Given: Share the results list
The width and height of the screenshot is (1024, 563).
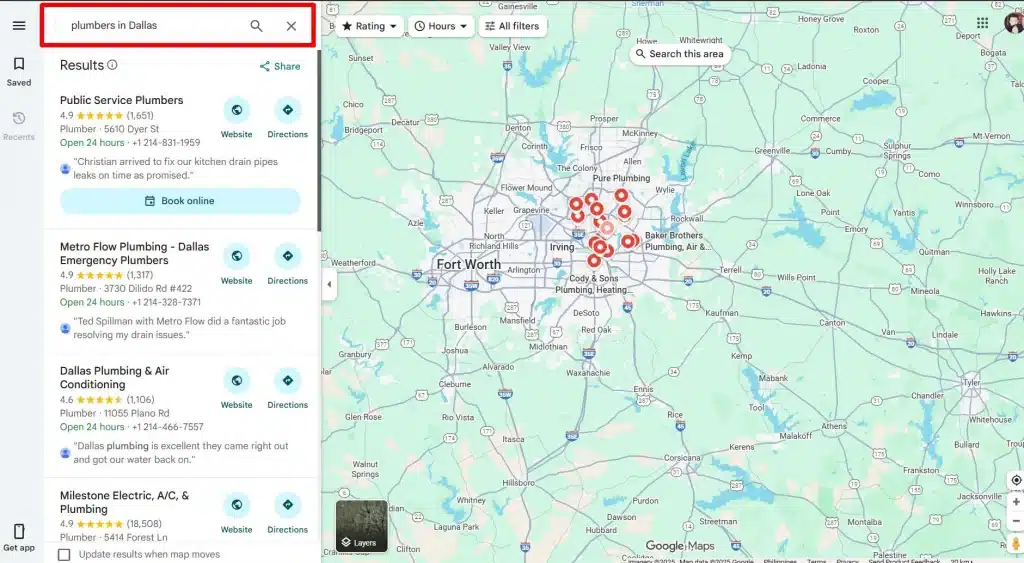Looking at the screenshot, I should tap(280, 66).
